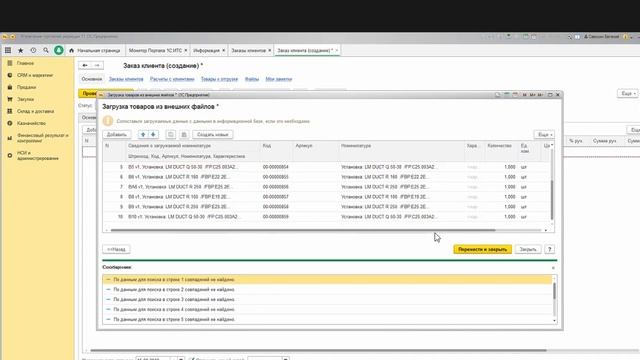
Task: Open the Мои заметки link
Action: click(279, 79)
